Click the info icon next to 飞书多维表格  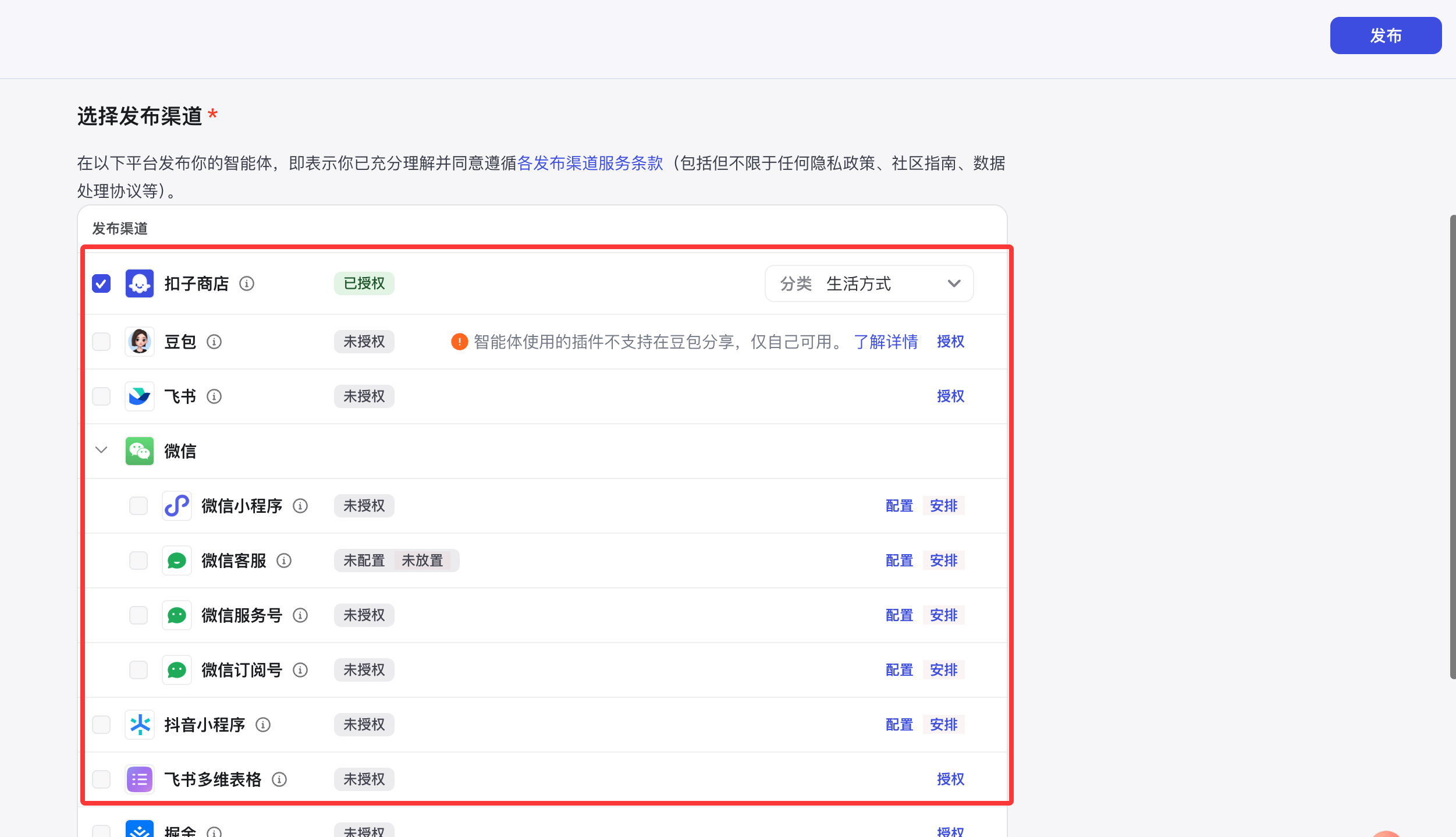click(279, 779)
